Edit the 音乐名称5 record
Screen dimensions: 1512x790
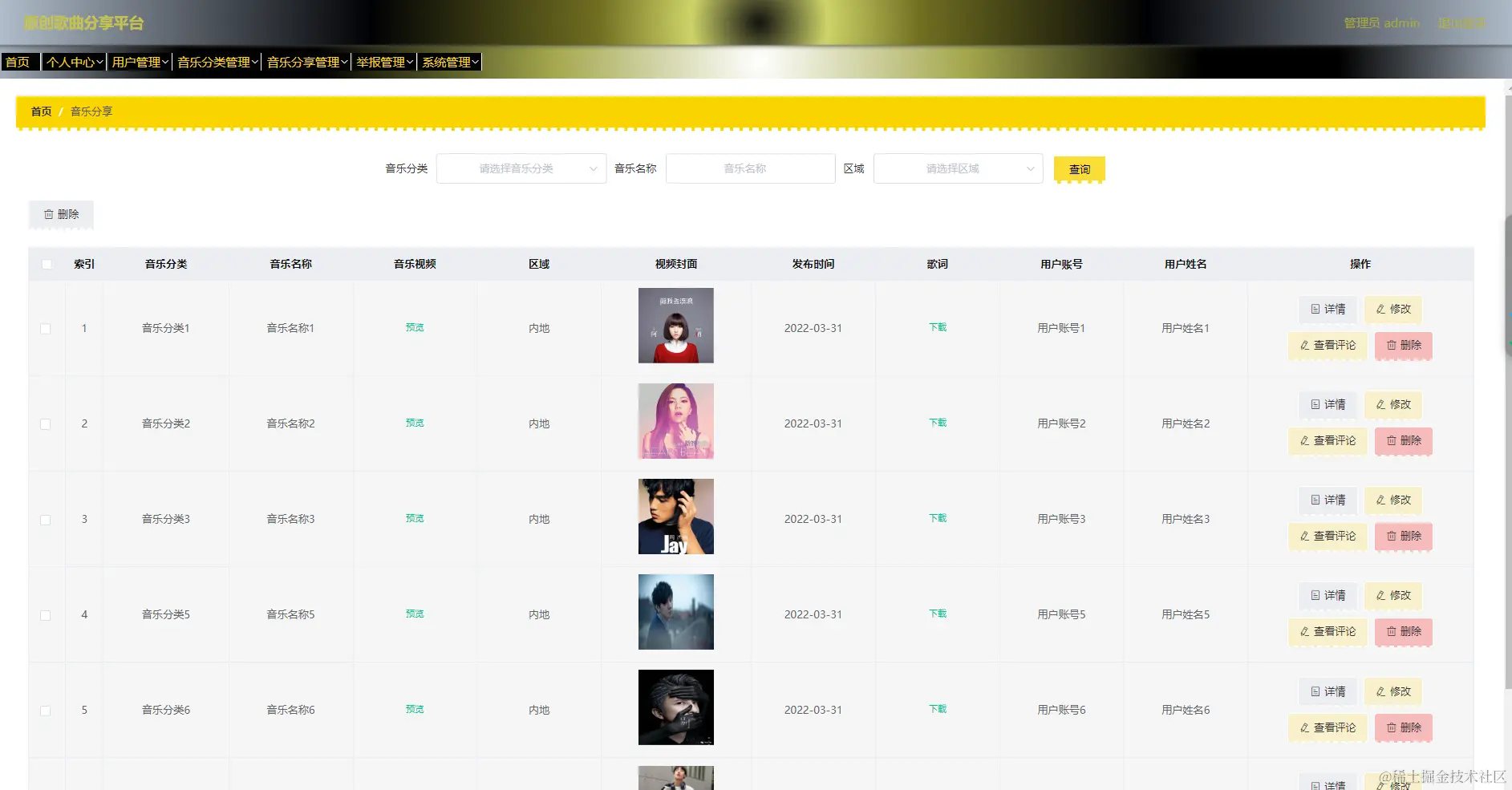tap(1393, 596)
